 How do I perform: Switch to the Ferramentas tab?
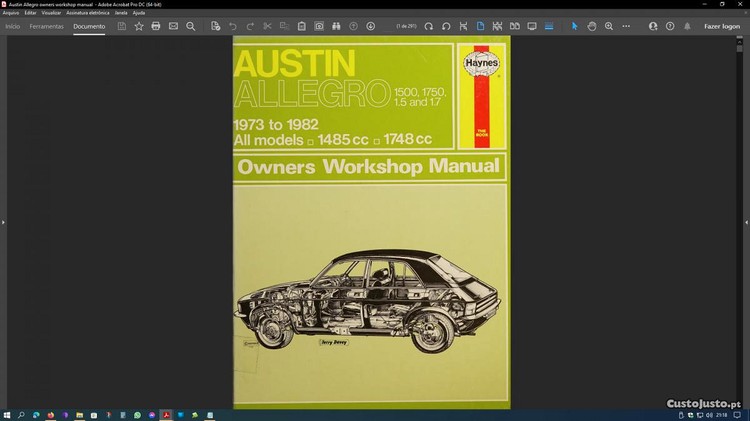pos(47,26)
